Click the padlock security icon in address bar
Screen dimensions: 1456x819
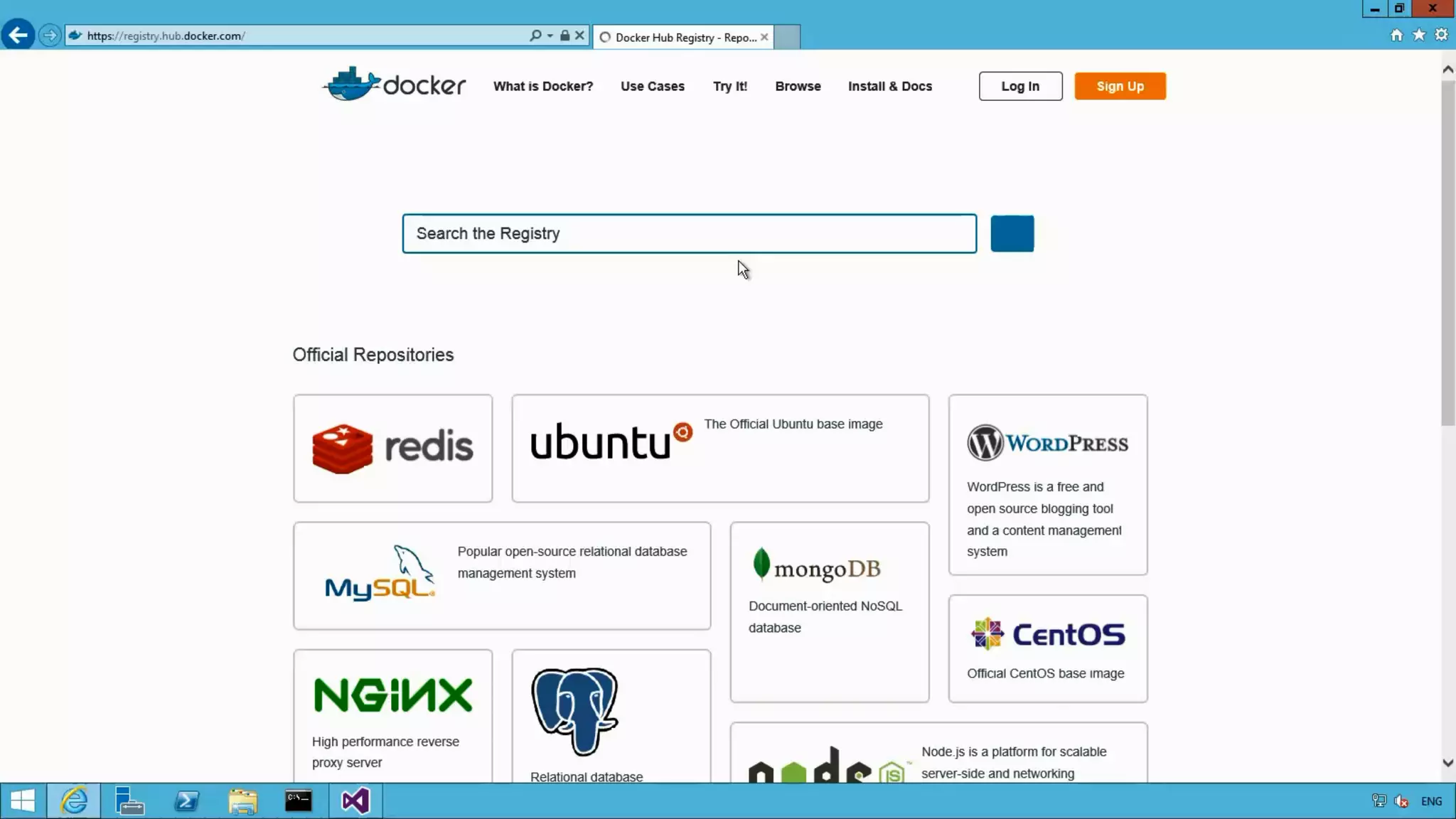pyautogui.click(x=564, y=36)
